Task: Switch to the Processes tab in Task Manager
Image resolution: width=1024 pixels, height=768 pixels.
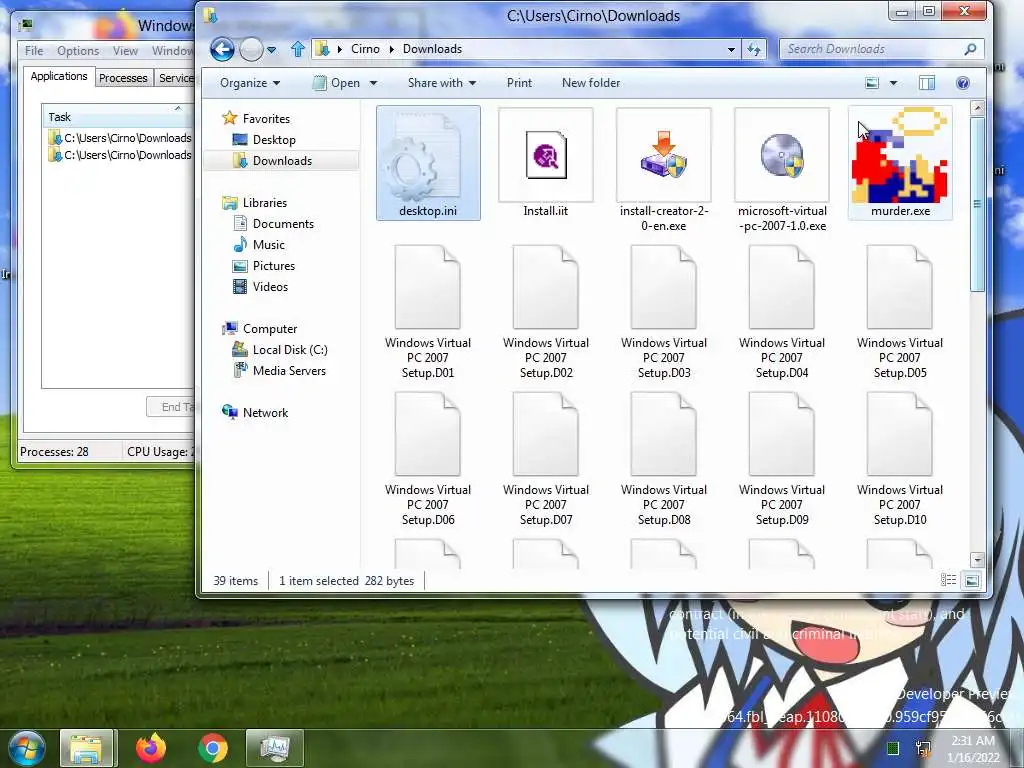Action: click(123, 78)
